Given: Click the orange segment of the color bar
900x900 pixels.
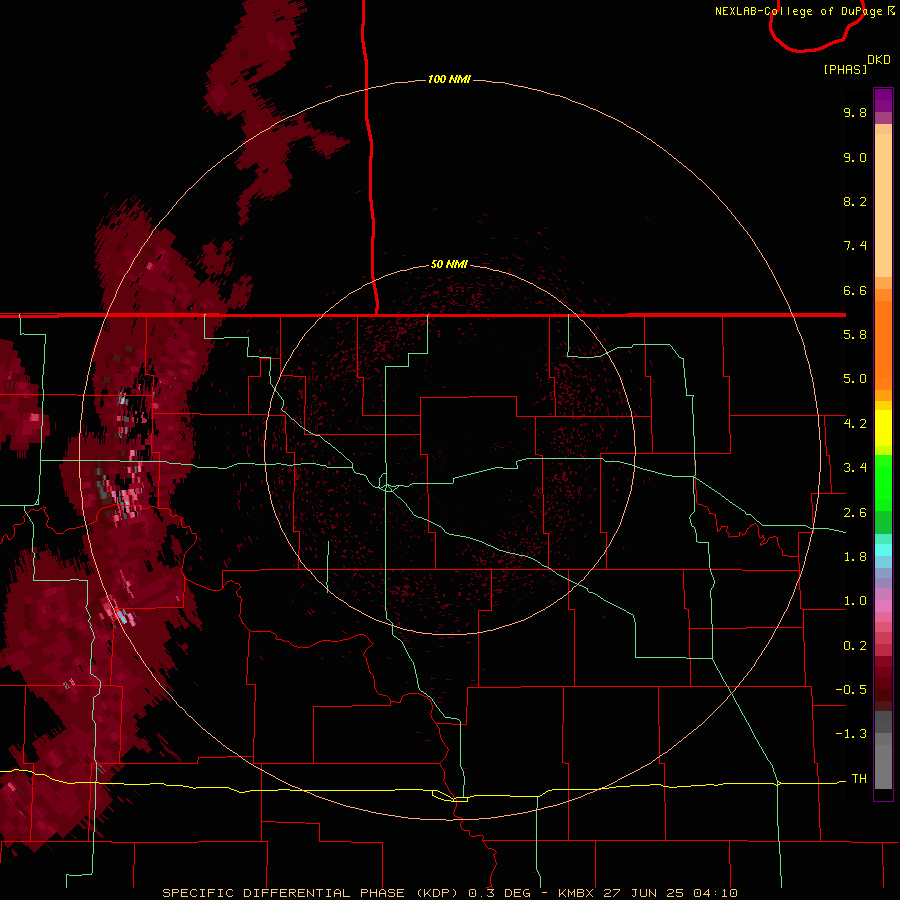Looking at the screenshot, I should pos(883,344).
